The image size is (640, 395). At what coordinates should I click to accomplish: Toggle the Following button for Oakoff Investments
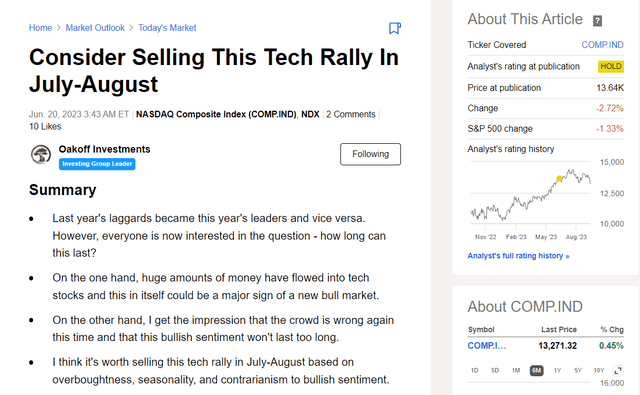[x=370, y=154]
